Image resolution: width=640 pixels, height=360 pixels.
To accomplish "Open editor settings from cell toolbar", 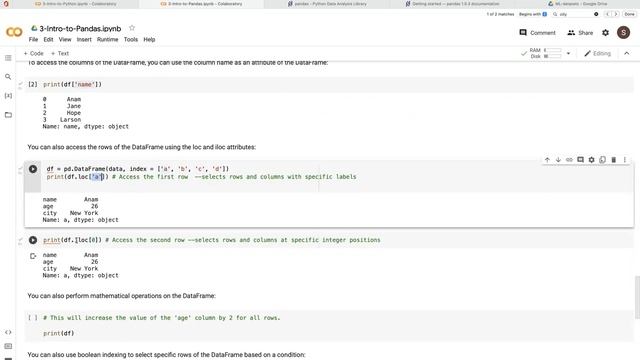I will pos(591,160).
